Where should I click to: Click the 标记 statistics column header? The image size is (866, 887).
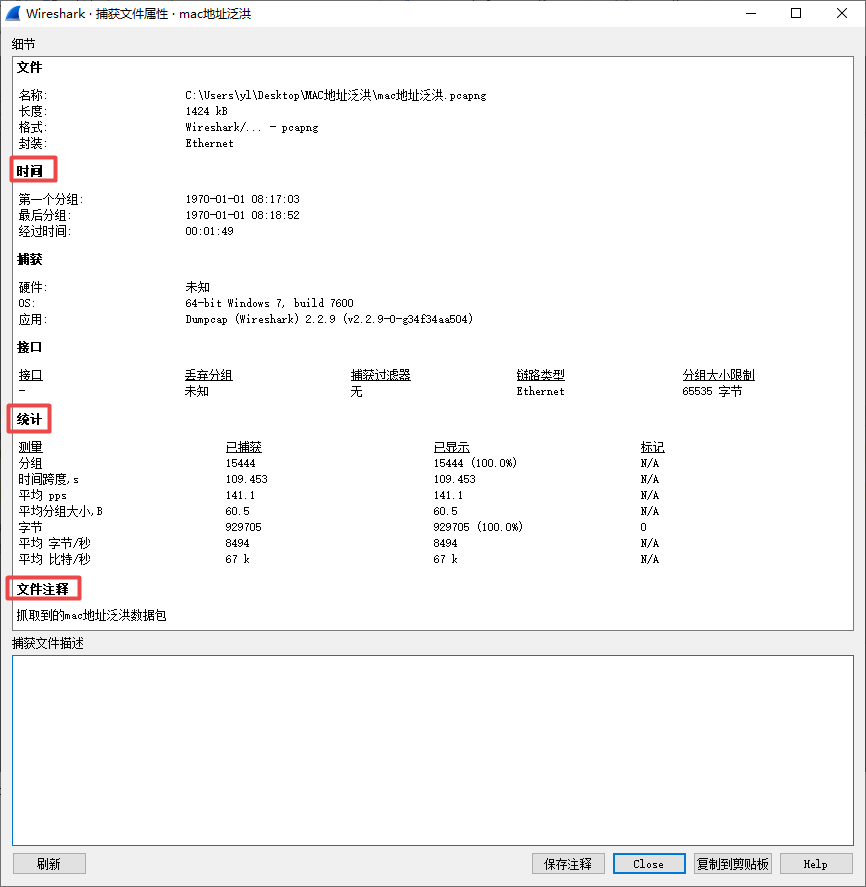[x=652, y=447]
